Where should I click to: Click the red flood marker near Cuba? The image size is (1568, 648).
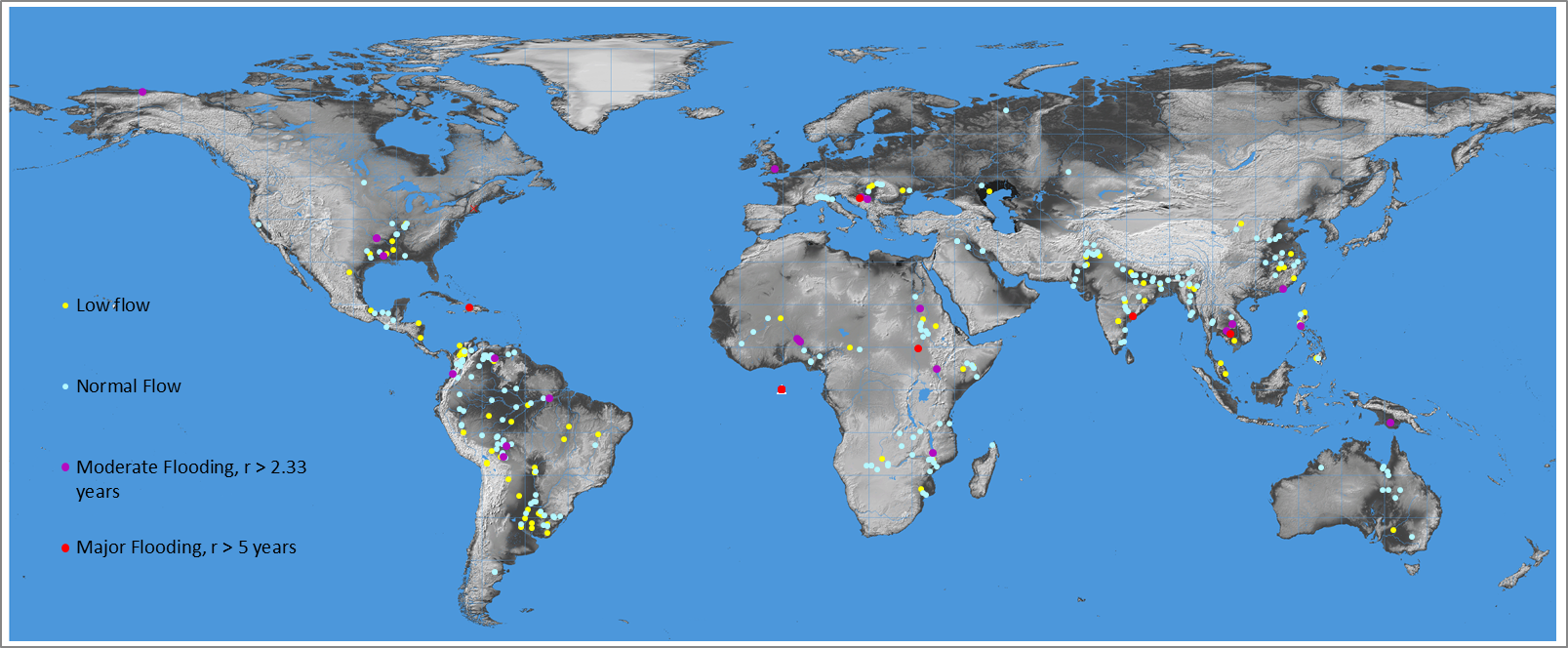pyautogui.click(x=469, y=307)
